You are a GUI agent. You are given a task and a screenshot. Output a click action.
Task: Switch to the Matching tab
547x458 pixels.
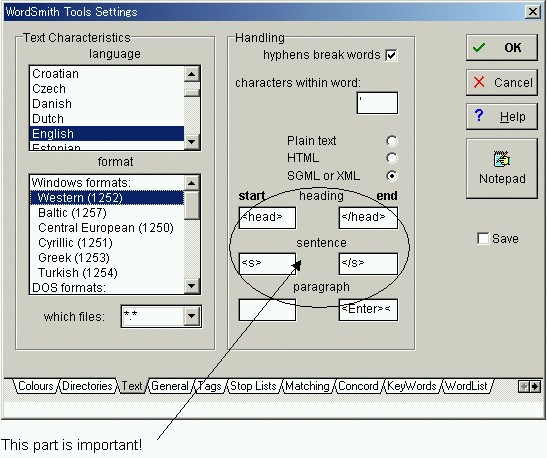tap(307, 386)
